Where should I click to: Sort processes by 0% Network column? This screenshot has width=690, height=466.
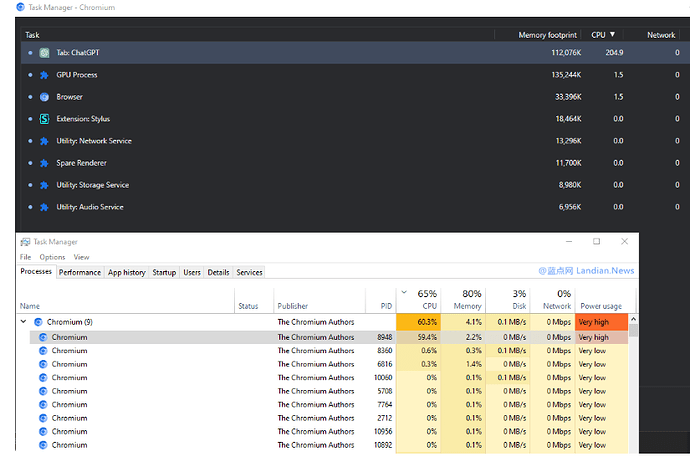553,300
